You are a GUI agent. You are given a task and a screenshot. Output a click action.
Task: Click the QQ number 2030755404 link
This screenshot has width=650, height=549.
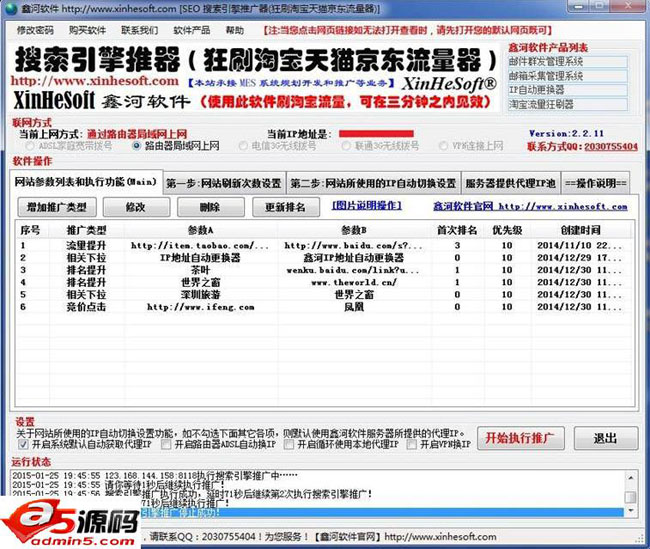tap(611, 146)
